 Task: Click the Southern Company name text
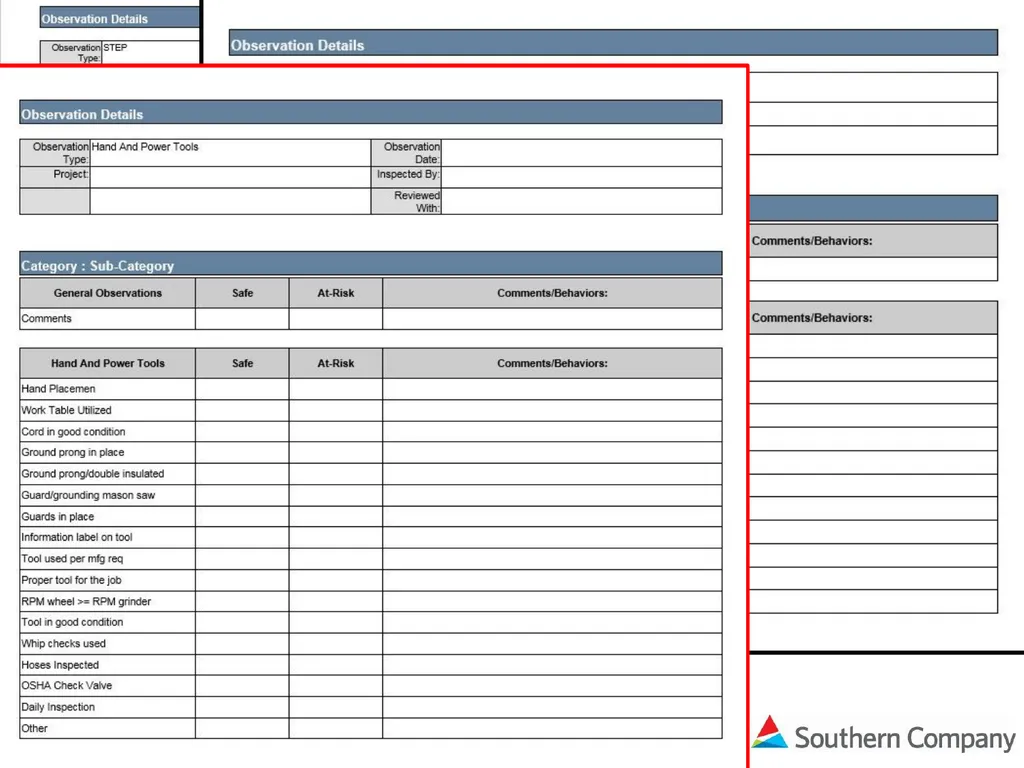(x=904, y=738)
